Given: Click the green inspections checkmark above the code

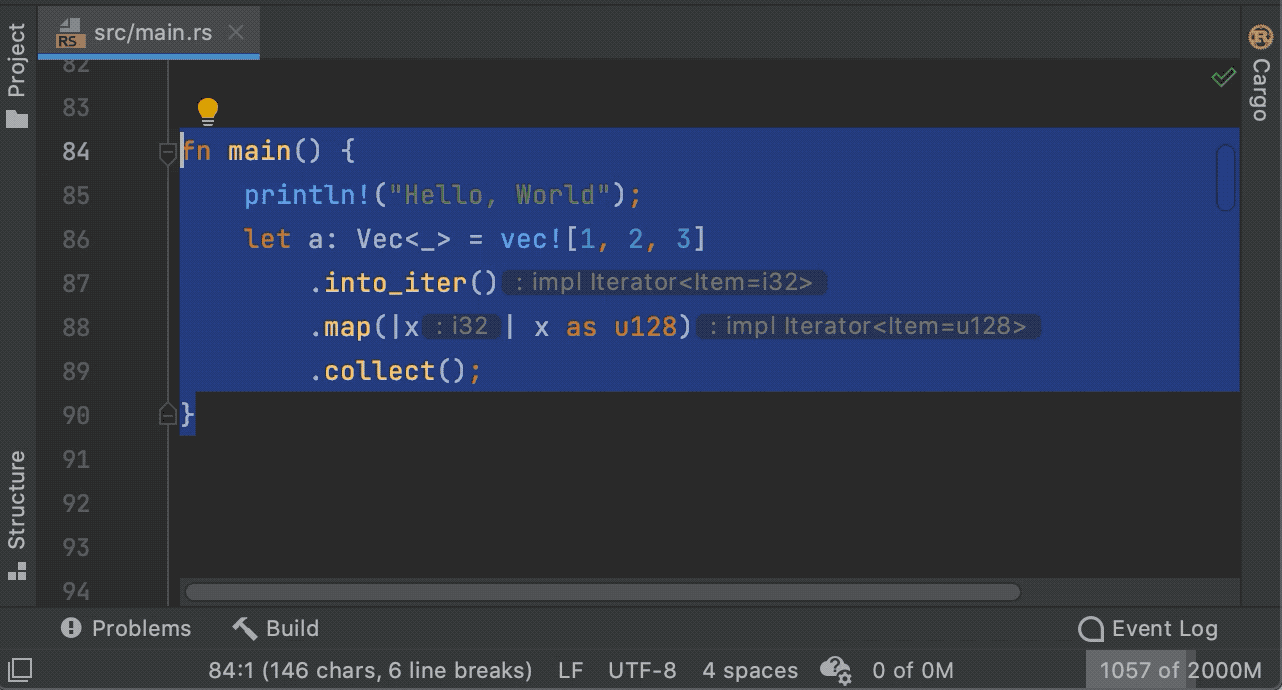Looking at the screenshot, I should point(1223,77).
